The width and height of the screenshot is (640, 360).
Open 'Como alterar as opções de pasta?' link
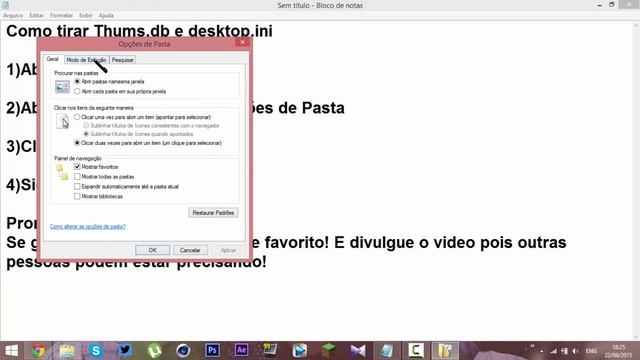pyautogui.click(x=88, y=226)
